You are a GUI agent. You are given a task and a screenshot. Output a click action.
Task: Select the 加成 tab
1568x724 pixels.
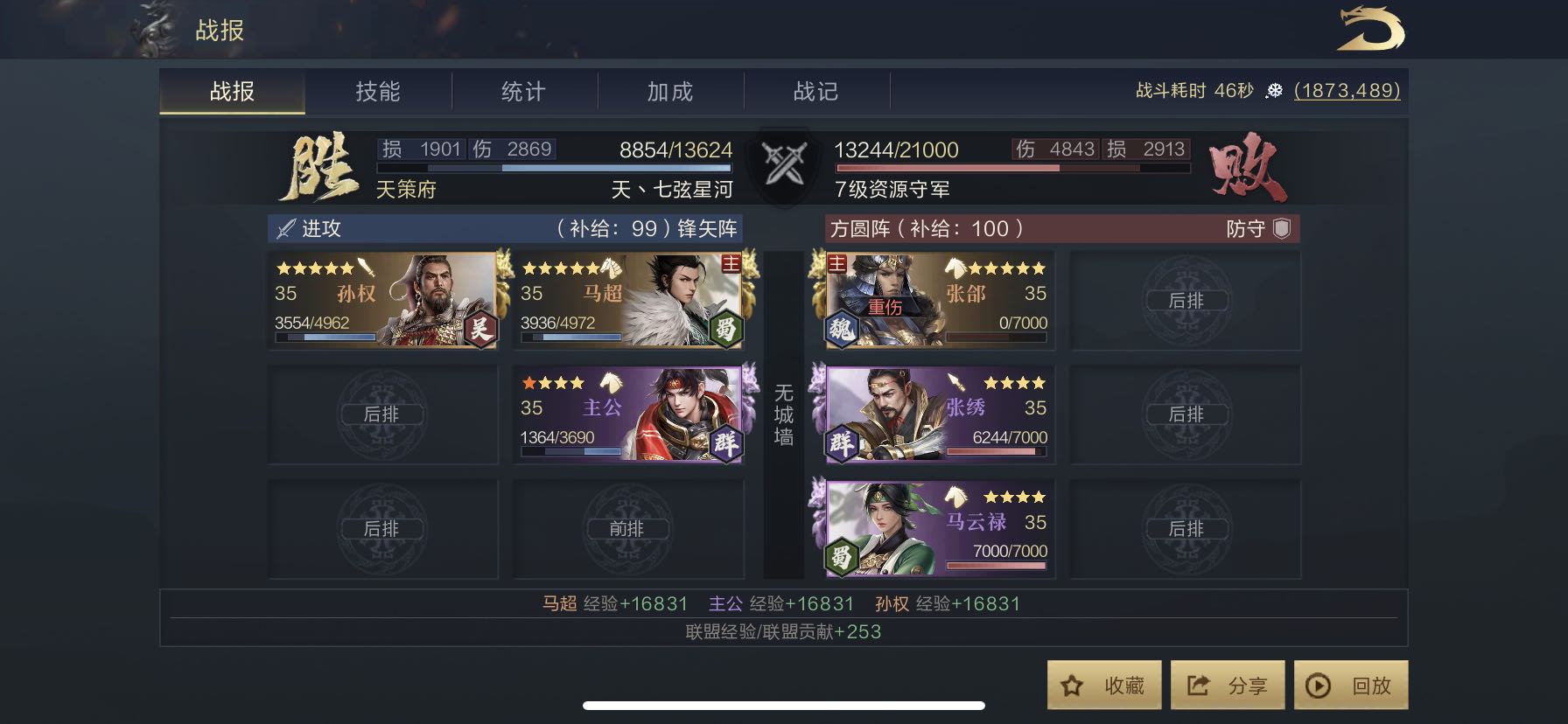(x=670, y=92)
